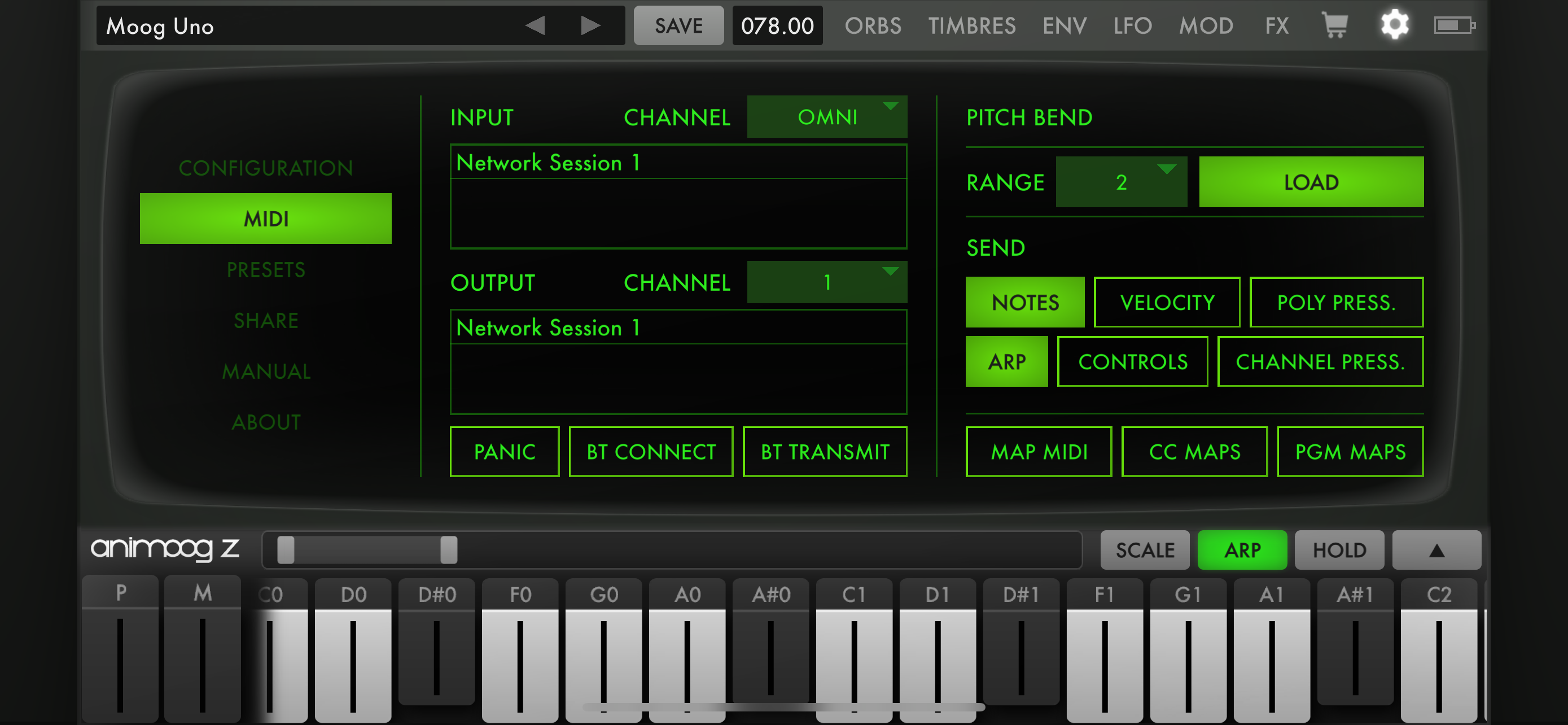Switch to TIMBRES tab
This screenshot has width=1568, height=725.
coord(972,25)
